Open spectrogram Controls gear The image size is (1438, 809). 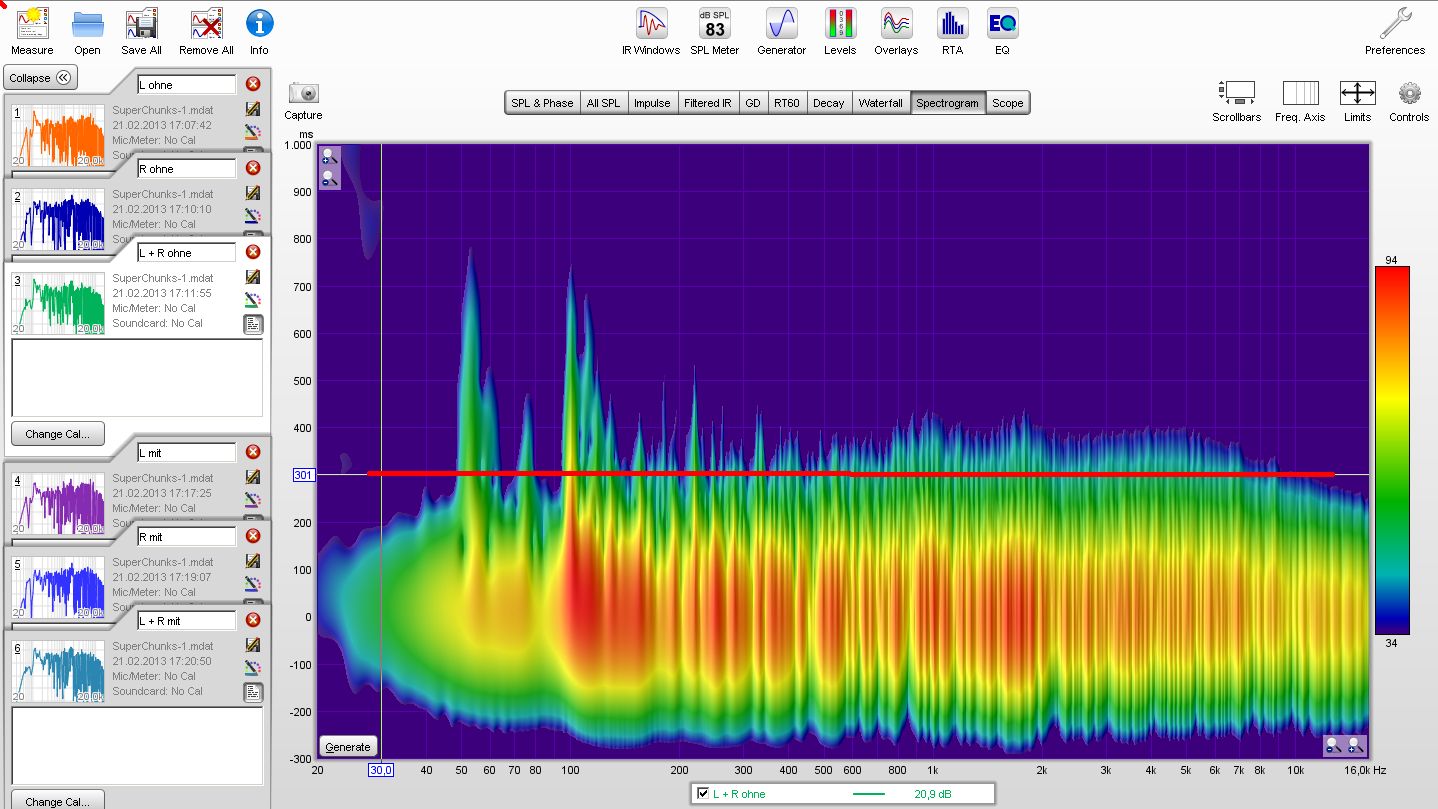1409,101
